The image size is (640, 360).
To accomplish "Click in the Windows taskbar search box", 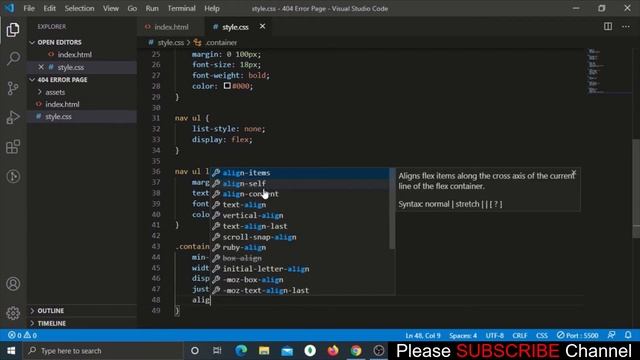I will [x=104, y=351].
